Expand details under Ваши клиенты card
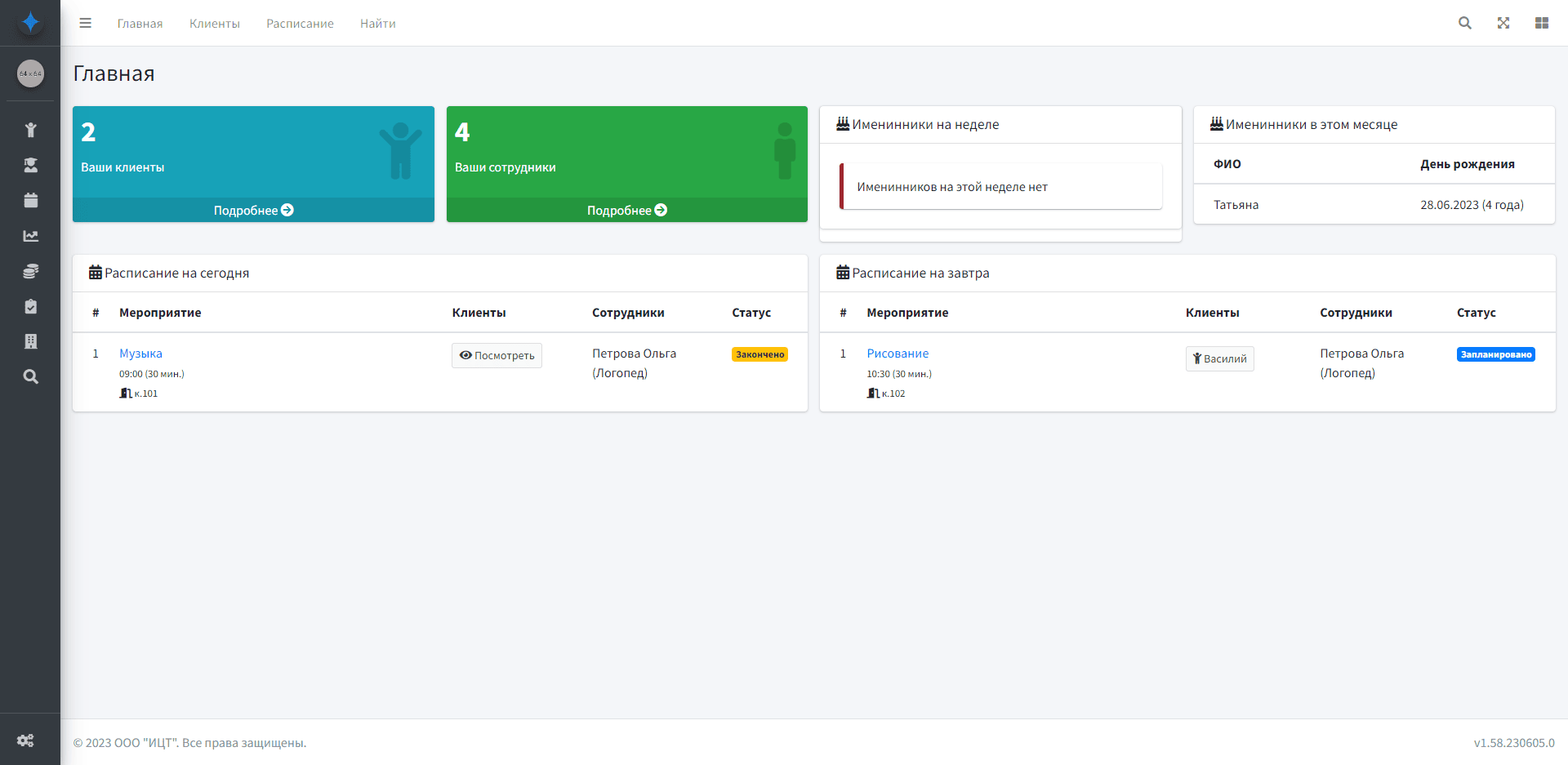The height and width of the screenshot is (765, 1568). 253,211
